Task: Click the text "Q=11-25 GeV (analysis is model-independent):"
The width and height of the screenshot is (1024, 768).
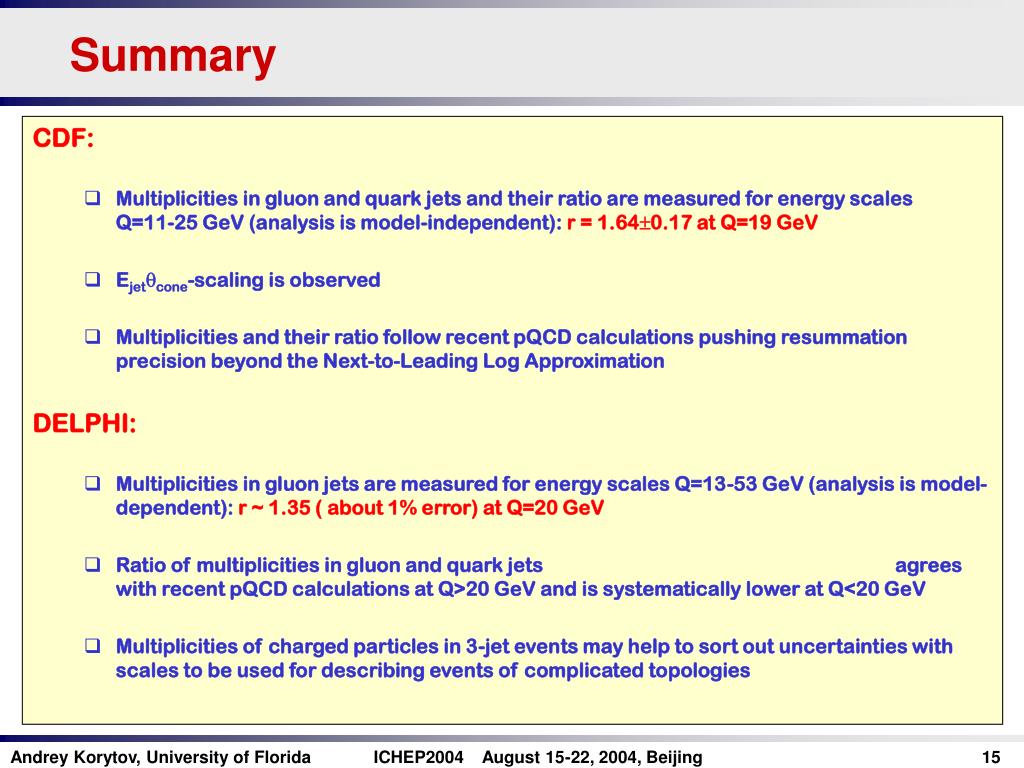Action: [339, 223]
